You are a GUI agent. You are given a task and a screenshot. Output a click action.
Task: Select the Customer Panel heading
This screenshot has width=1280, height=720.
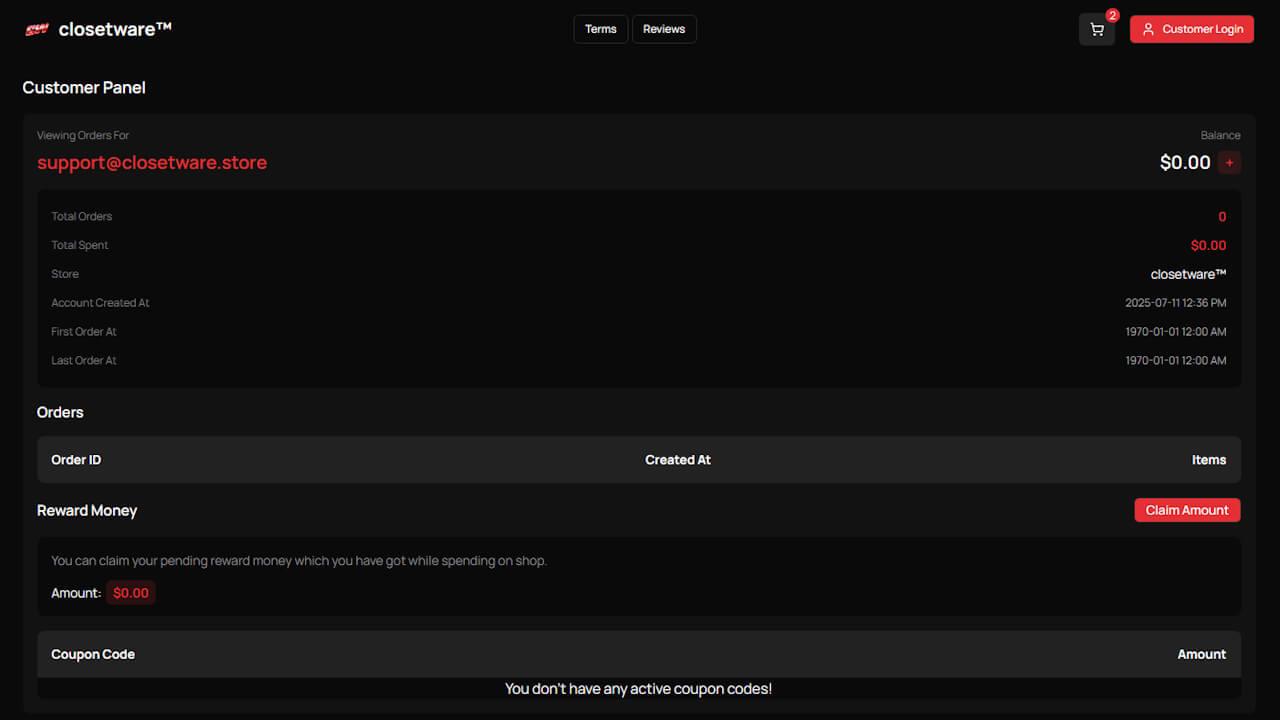pyautogui.click(x=84, y=87)
